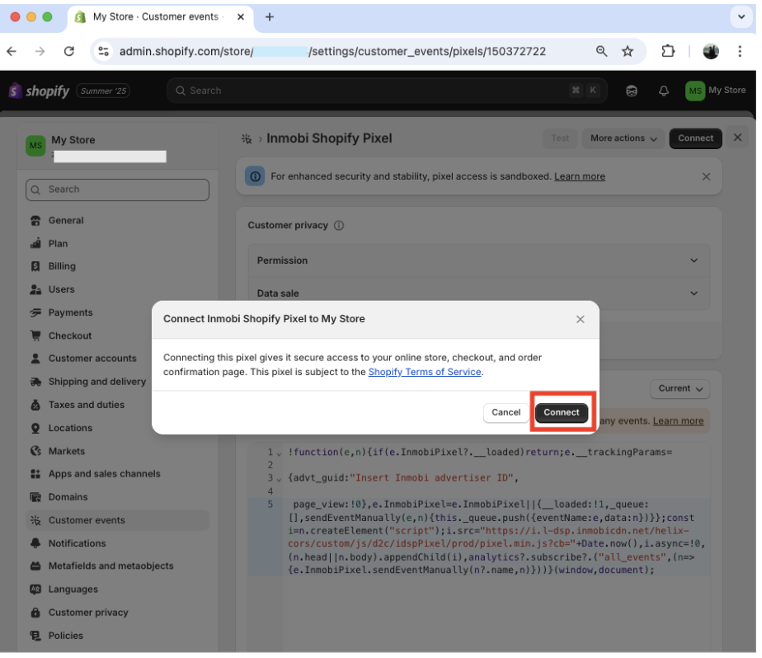The width and height of the screenshot is (762, 658).
Task: Click My Store name in settings sidebar
Action: tap(73, 140)
